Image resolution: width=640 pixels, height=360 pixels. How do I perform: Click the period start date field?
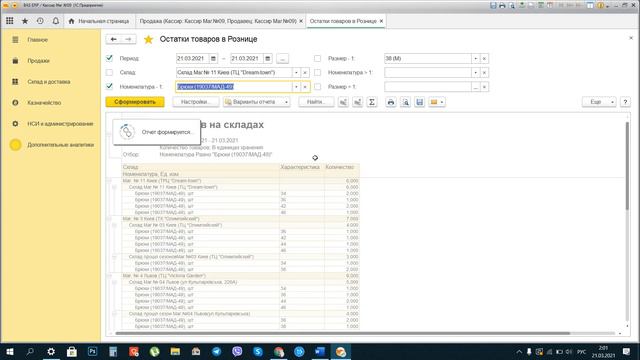pos(192,58)
